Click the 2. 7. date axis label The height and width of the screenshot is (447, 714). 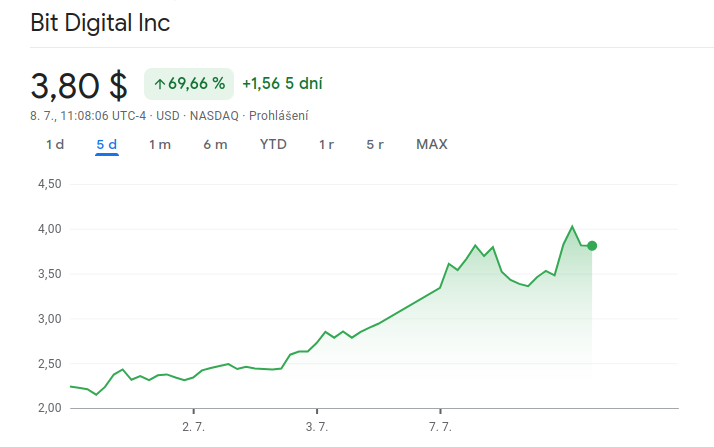click(194, 427)
